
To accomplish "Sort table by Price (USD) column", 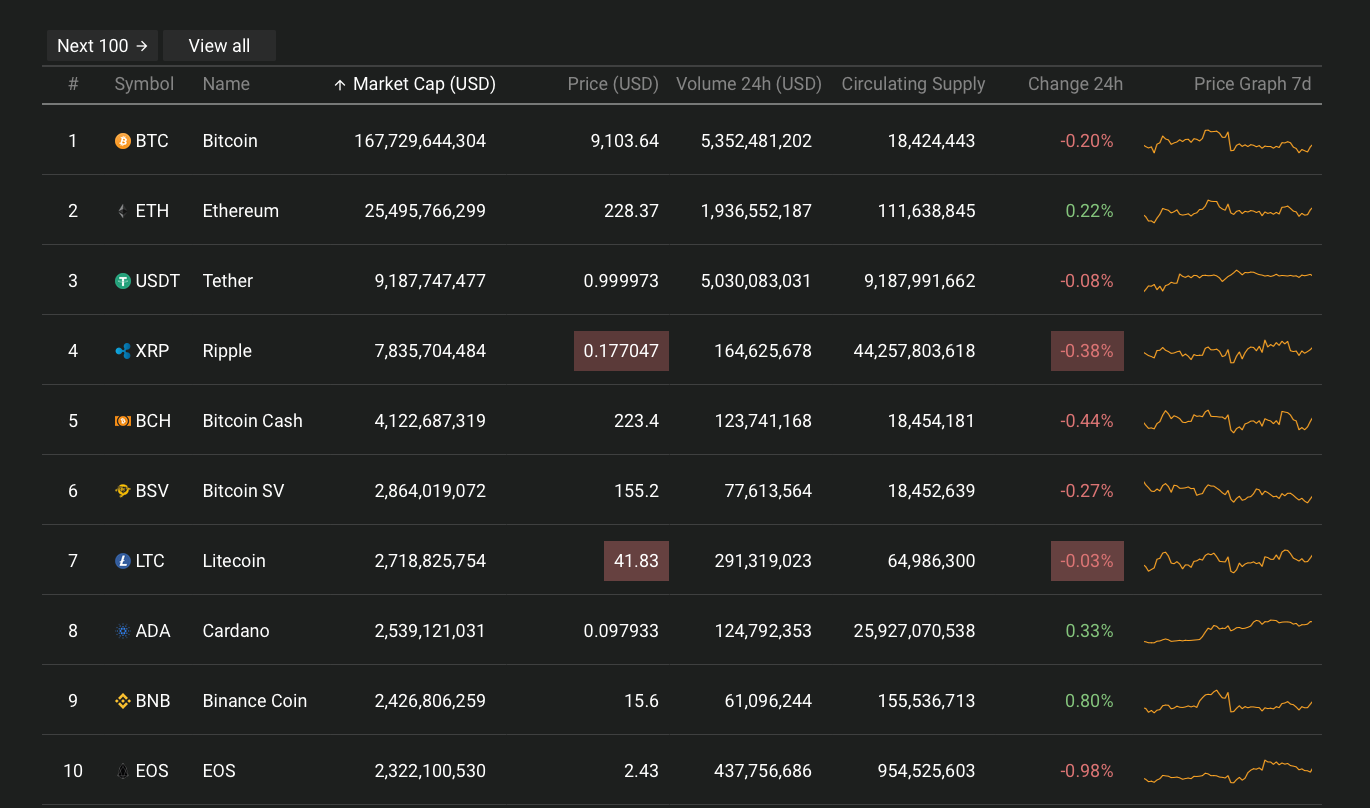I will coord(613,84).
